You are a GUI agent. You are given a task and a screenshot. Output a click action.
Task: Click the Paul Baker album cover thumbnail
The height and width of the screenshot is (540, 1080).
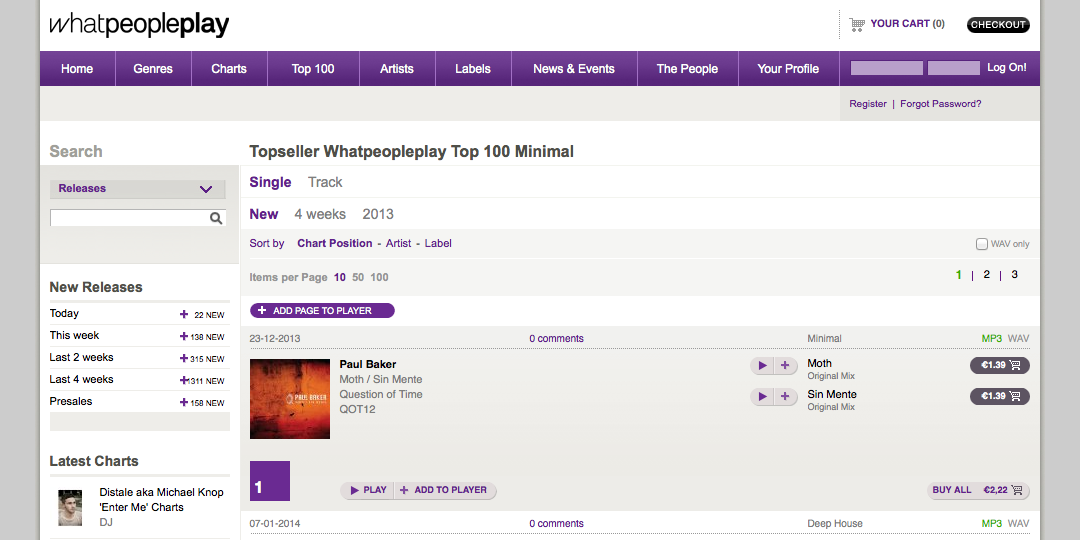(290, 398)
